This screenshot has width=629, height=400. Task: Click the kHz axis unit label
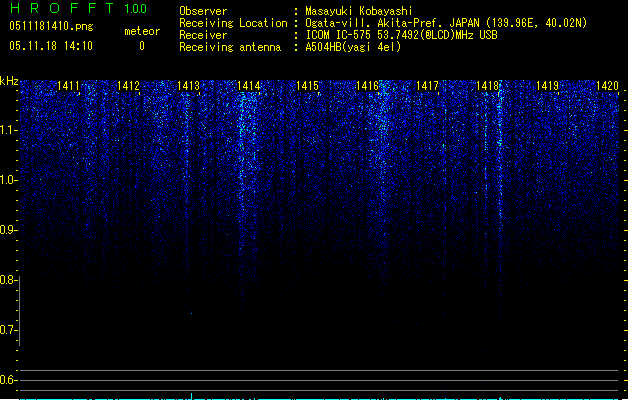pyautogui.click(x=9, y=81)
